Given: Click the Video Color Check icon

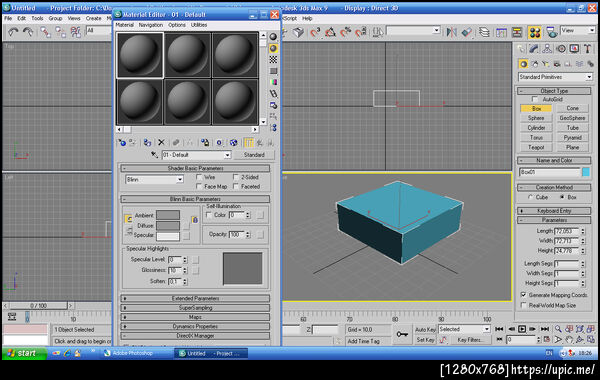Looking at the screenshot, I should pyautogui.click(x=273, y=82).
